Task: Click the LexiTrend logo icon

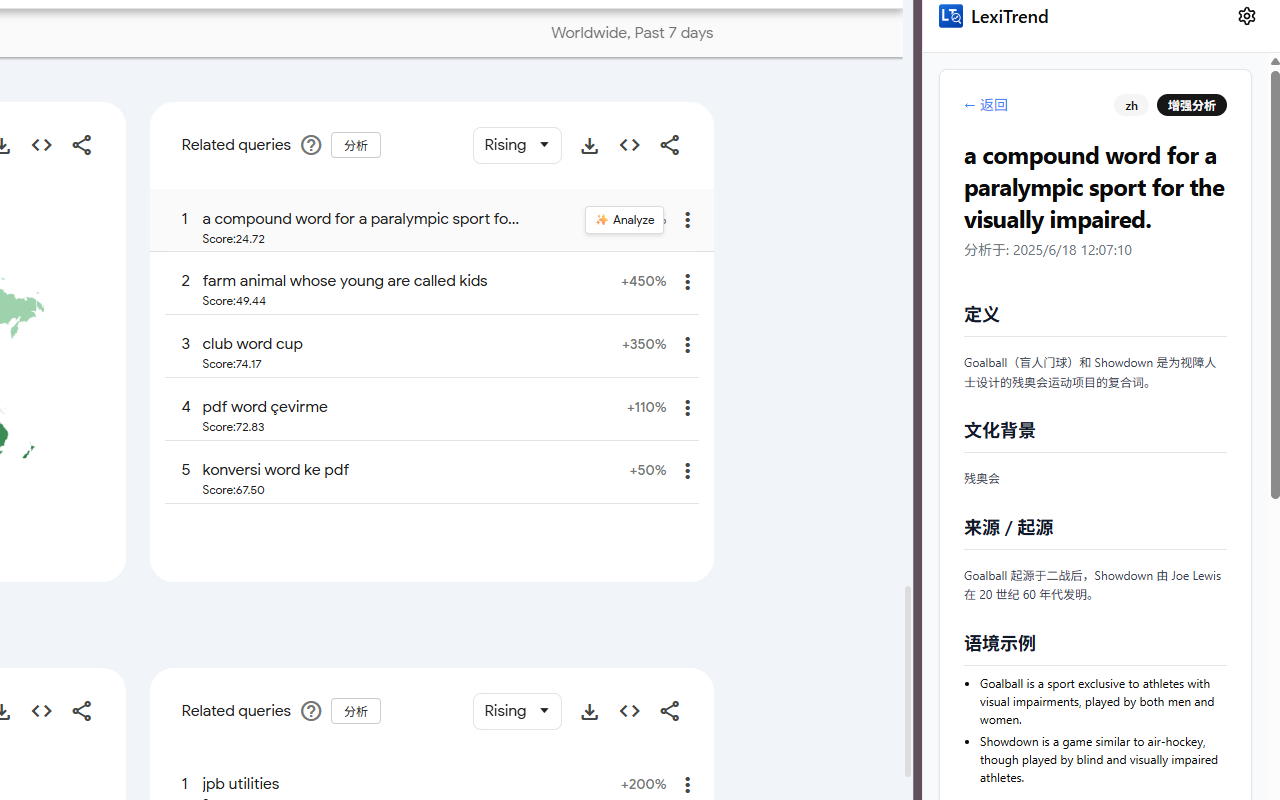Action: (x=951, y=16)
